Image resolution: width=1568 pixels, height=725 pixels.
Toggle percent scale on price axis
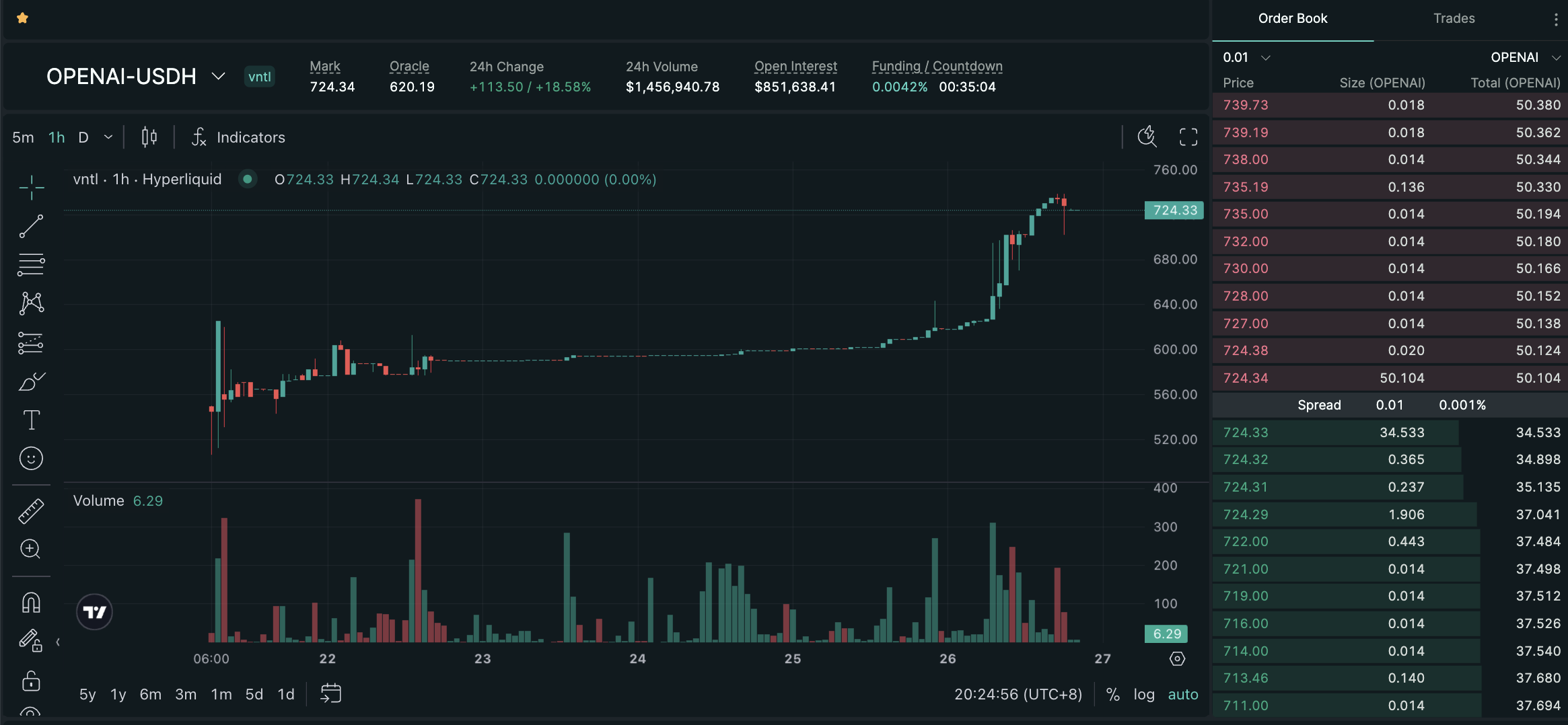[x=1113, y=695]
